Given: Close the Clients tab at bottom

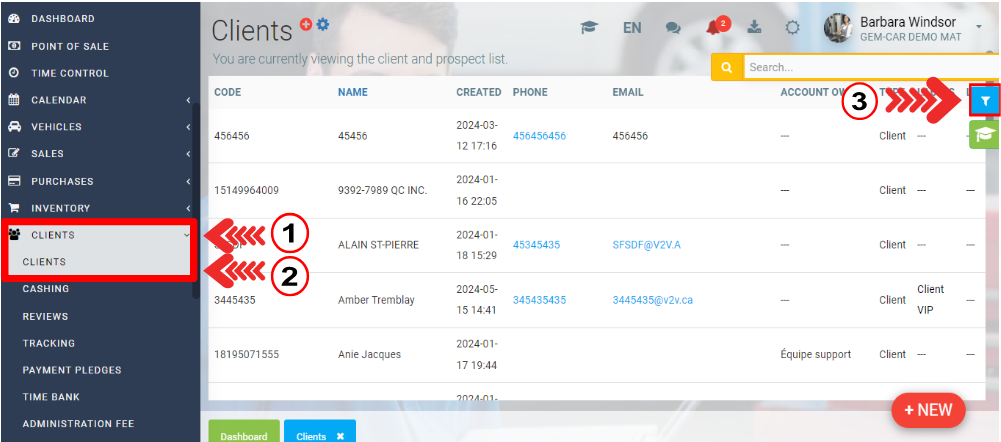Looking at the screenshot, I should pos(340,436).
